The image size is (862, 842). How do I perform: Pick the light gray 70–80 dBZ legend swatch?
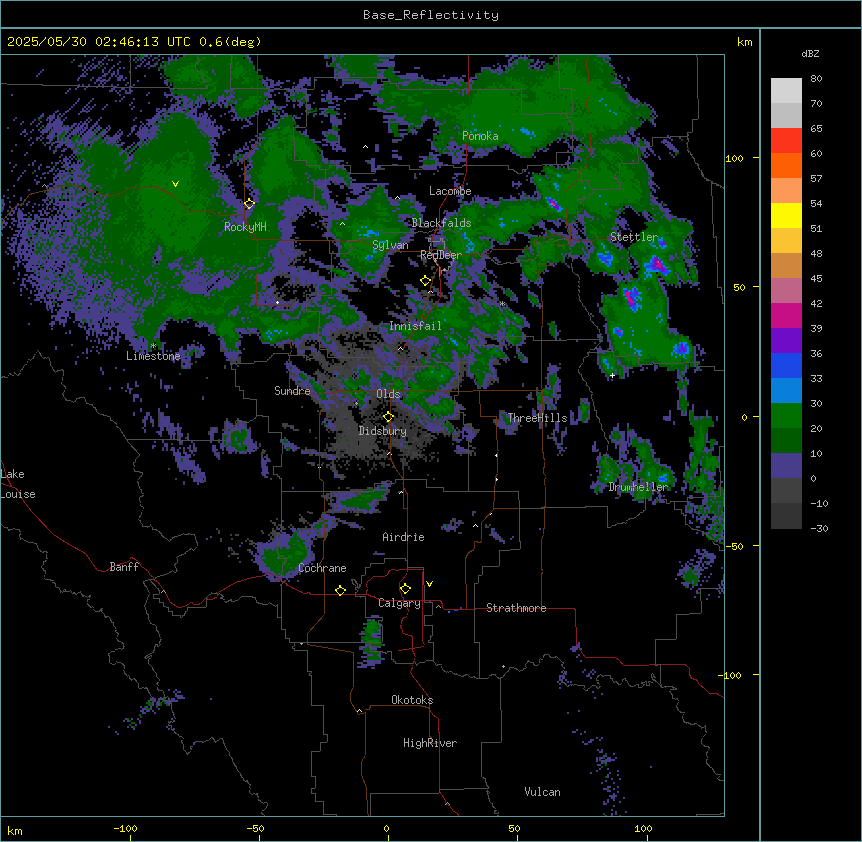click(786, 91)
